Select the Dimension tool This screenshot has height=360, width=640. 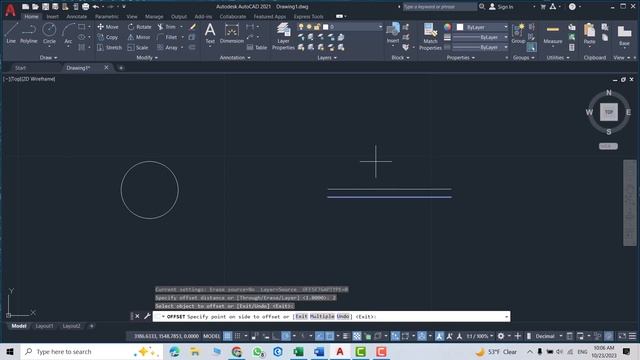click(231, 33)
